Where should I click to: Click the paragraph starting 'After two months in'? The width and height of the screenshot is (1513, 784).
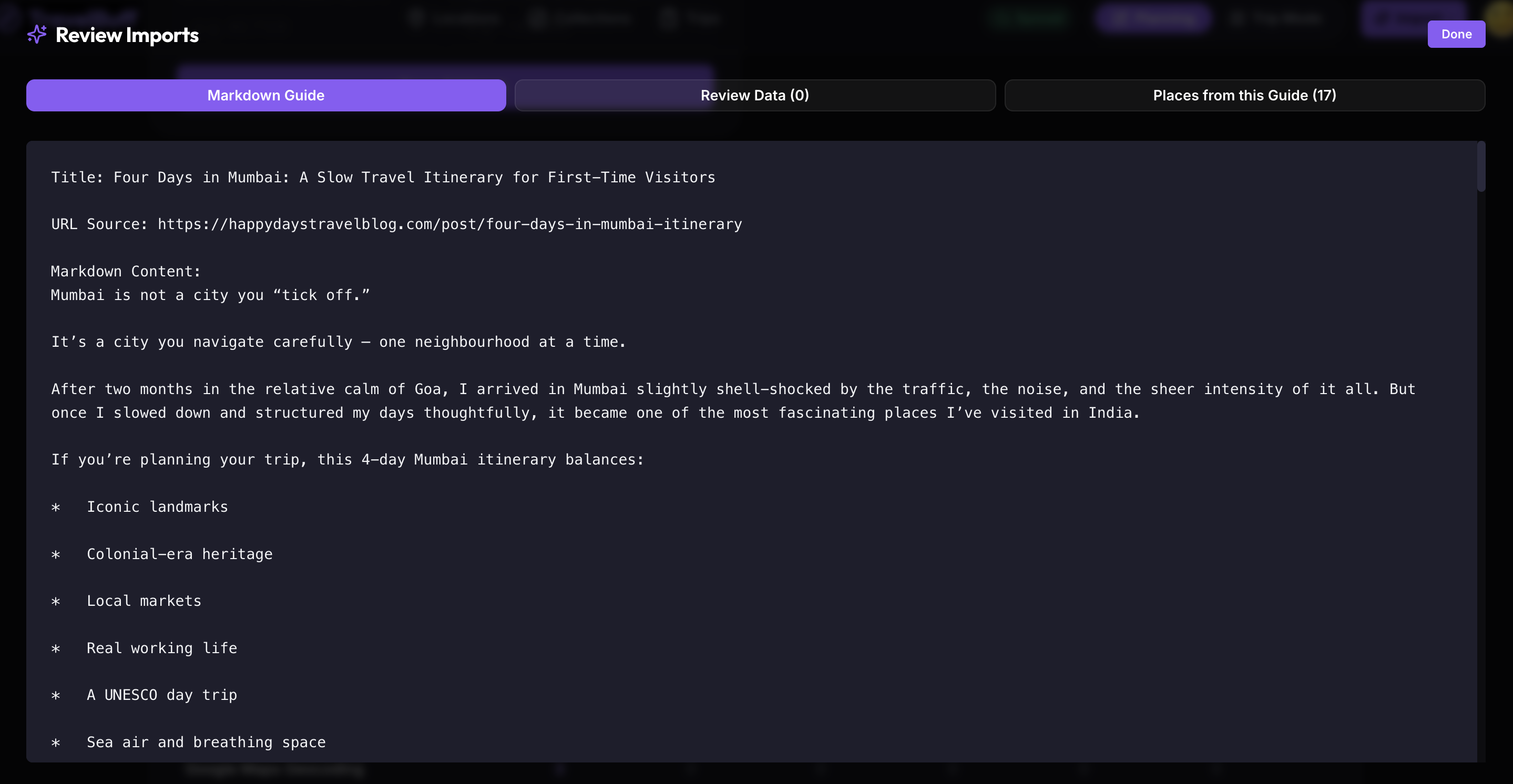(x=733, y=400)
